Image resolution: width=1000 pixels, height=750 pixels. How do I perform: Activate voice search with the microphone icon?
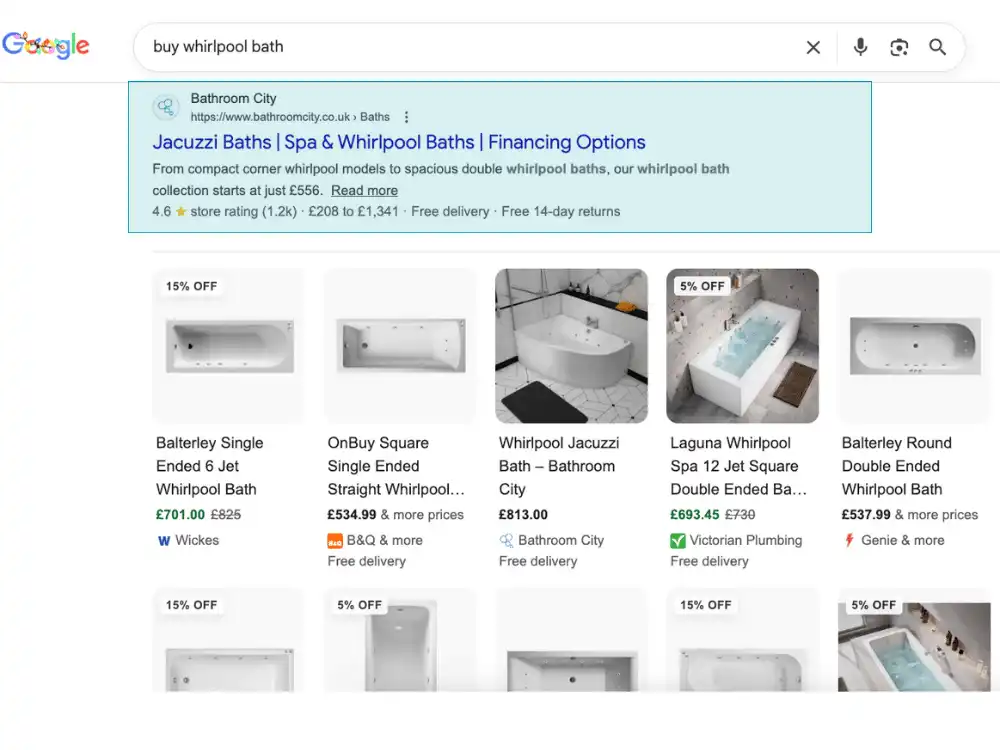click(860, 47)
